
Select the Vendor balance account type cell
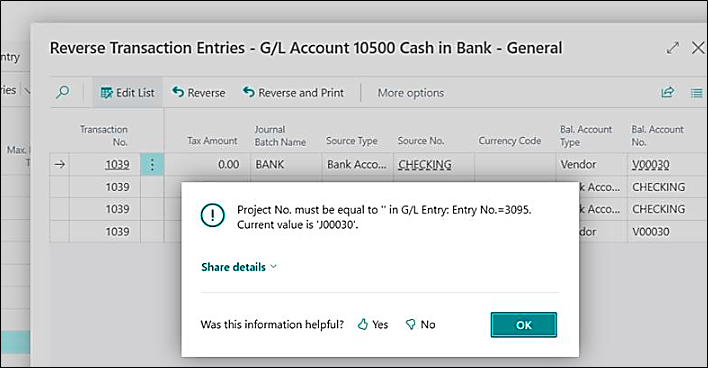pyautogui.click(x=592, y=164)
